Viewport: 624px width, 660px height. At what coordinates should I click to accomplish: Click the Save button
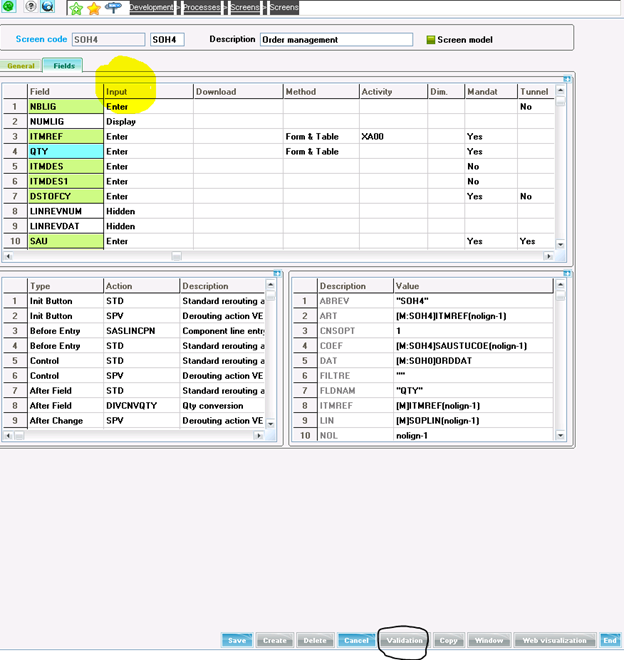(237, 640)
